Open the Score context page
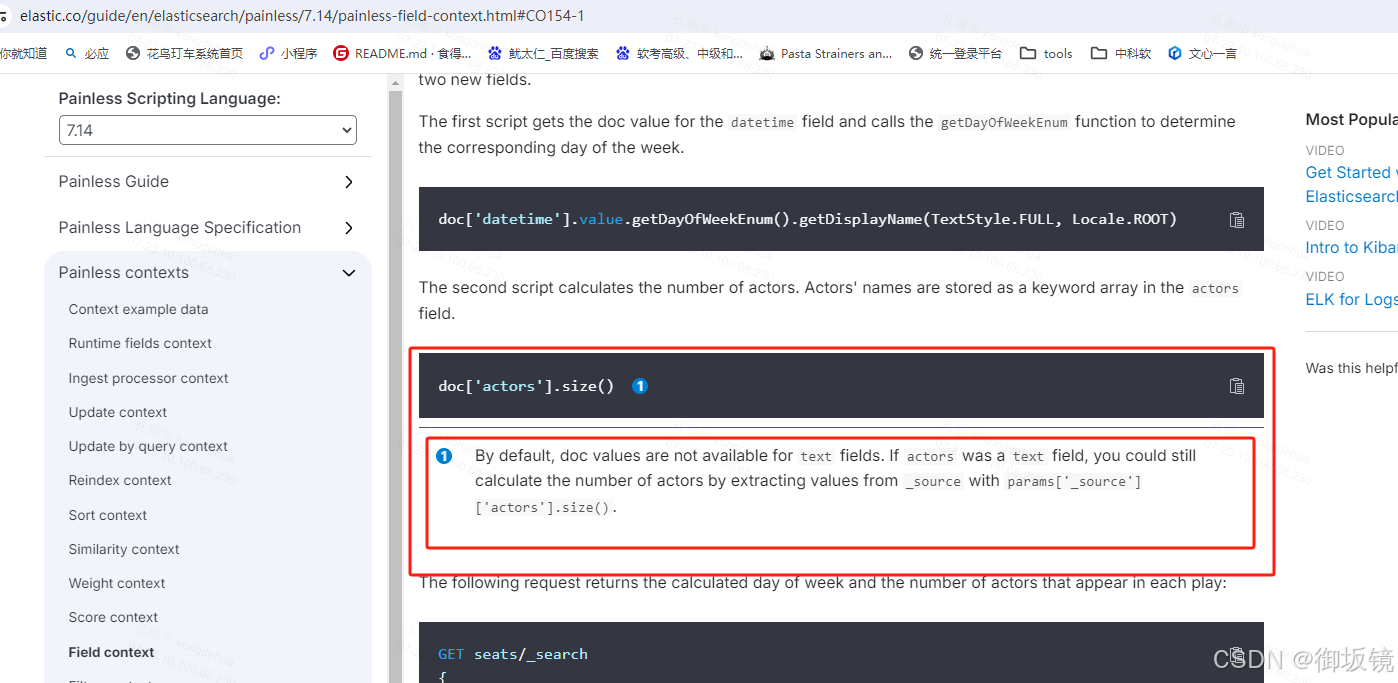Screen dimensions: 1398x683 [113, 618]
